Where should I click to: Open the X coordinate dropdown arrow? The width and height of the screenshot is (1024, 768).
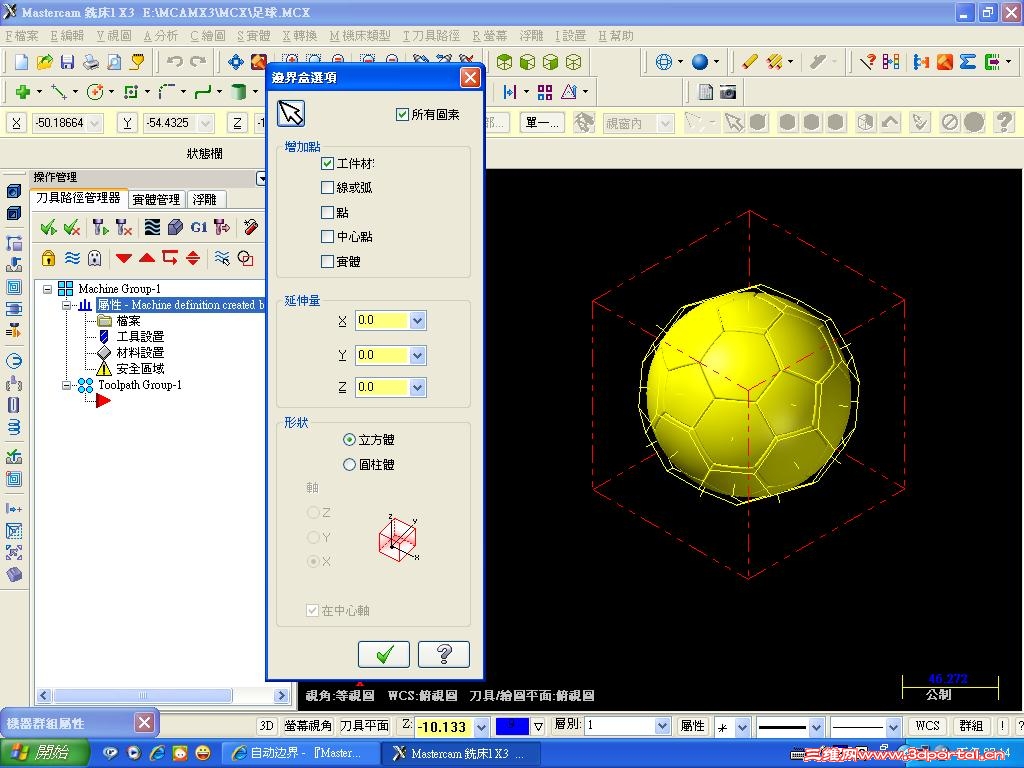click(x=95, y=123)
